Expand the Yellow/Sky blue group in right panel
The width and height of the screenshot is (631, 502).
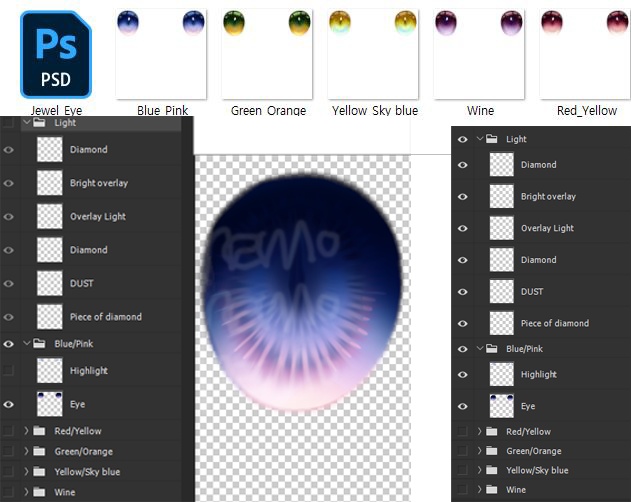point(480,470)
